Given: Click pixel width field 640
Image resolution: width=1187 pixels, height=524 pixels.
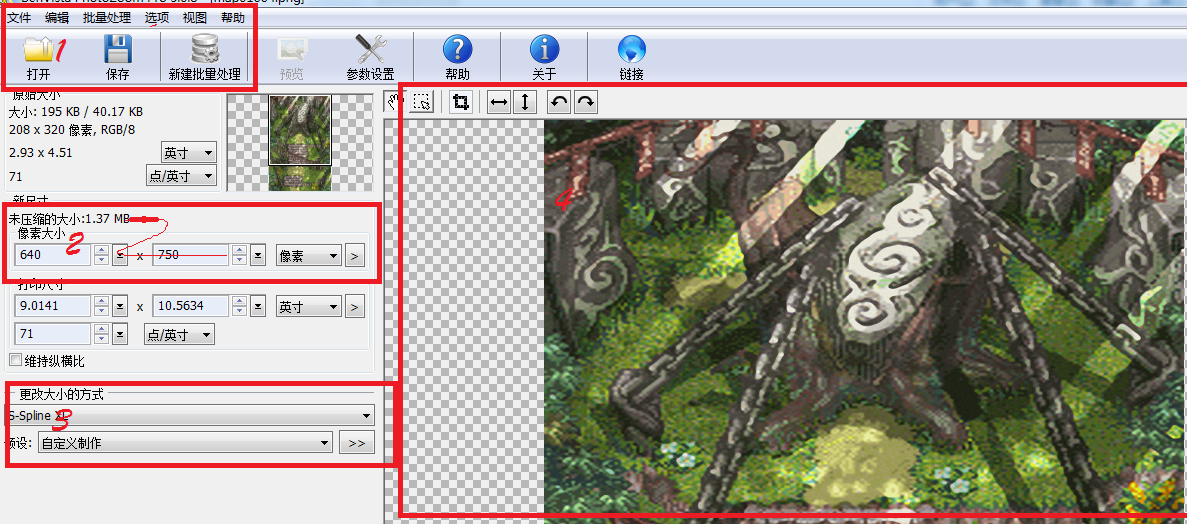Looking at the screenshot, I should 54,255.
